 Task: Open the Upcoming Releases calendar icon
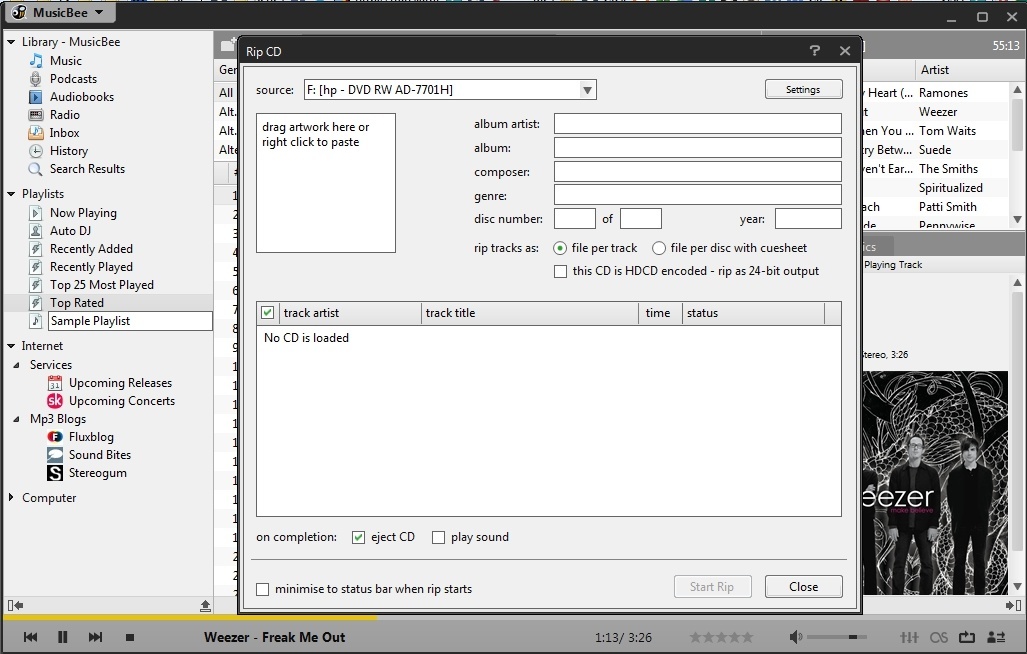[55, 383]
